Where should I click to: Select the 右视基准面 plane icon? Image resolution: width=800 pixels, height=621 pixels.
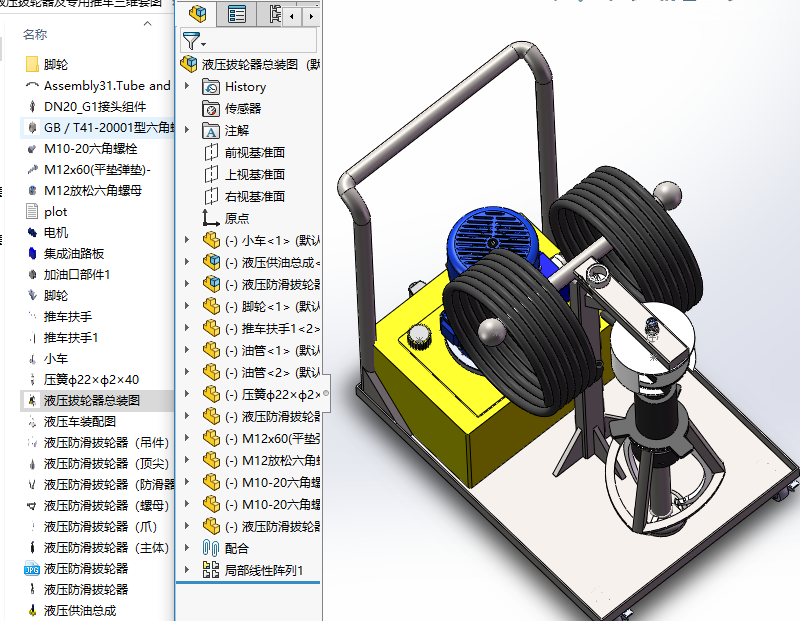click(x=211, y=196)
